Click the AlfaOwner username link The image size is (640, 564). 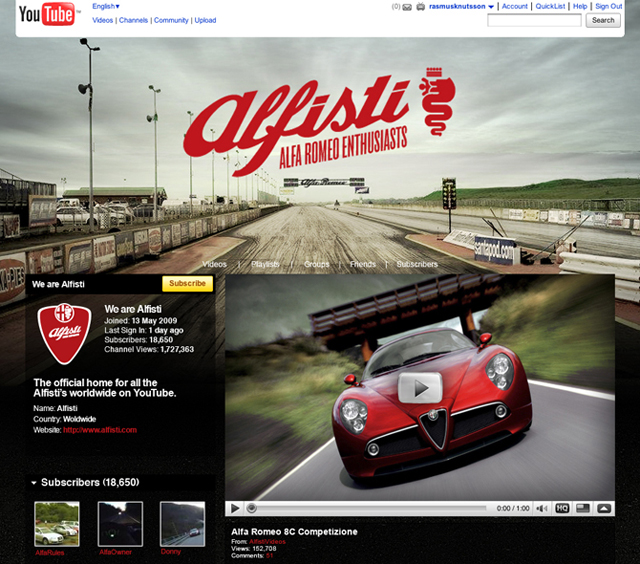(x=116, y=552)
